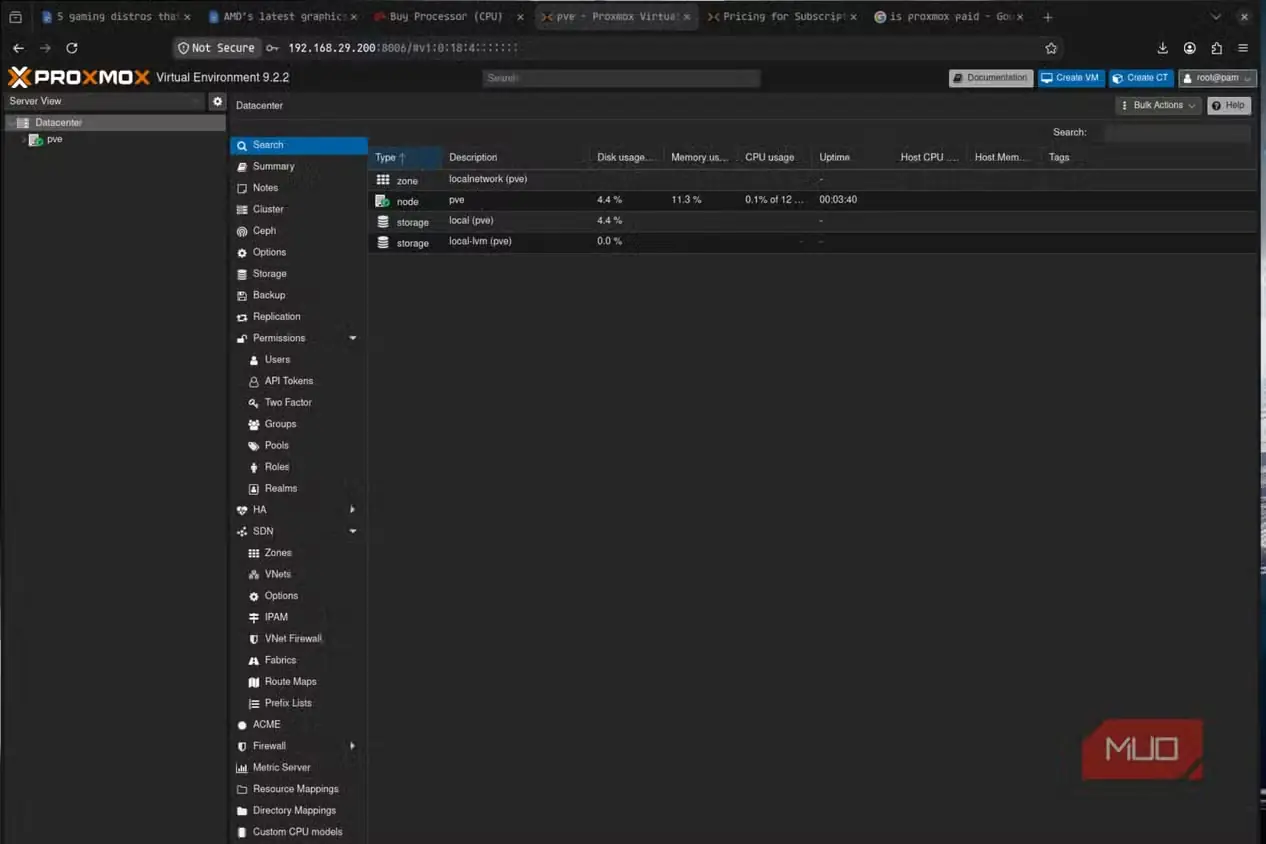
Task: Open the Documentation button
Action: pyautogui.click(x=990, y=78)
